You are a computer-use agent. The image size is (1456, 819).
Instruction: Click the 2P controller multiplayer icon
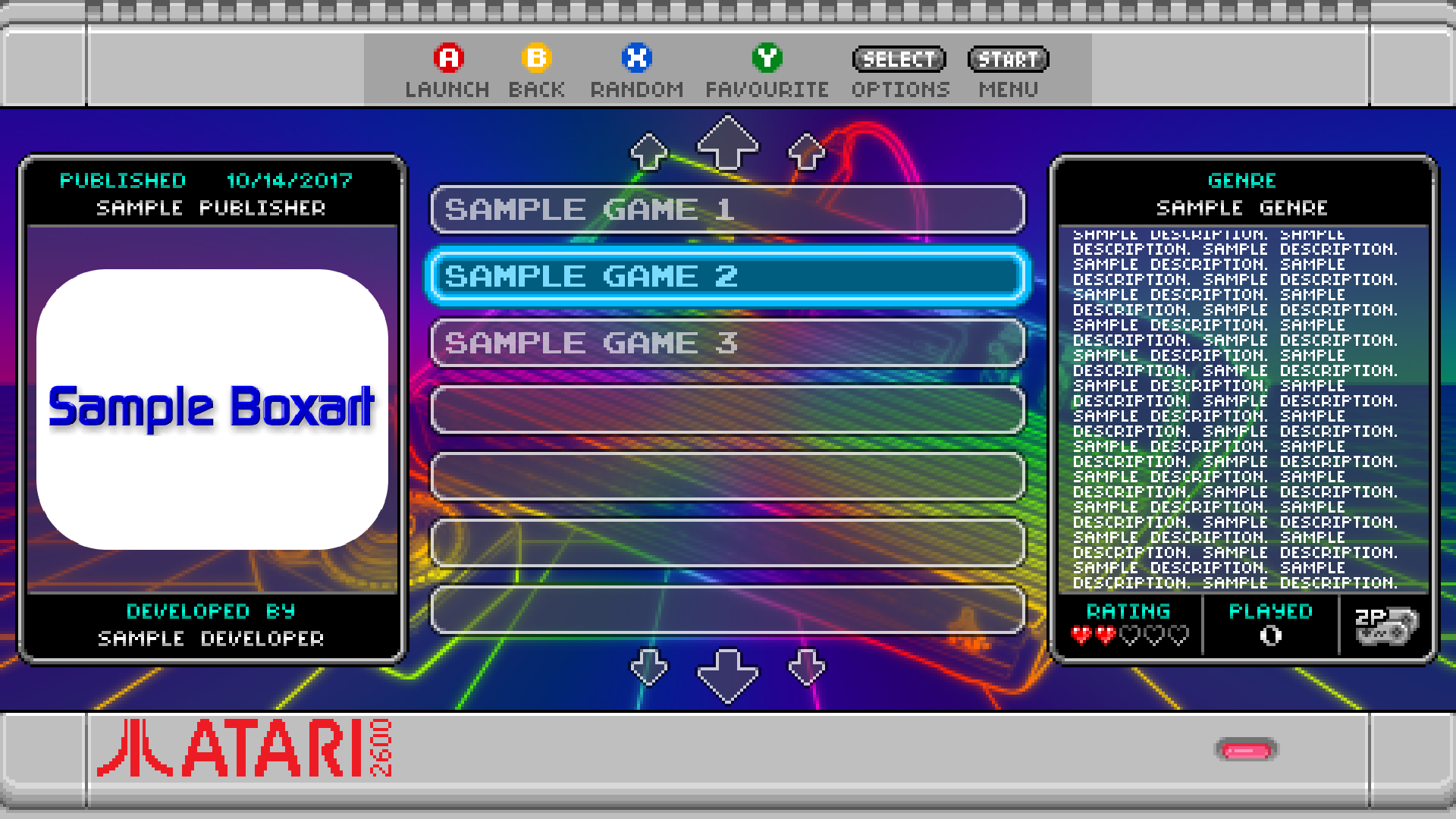pyautogui.click(x=1386, y=626)
